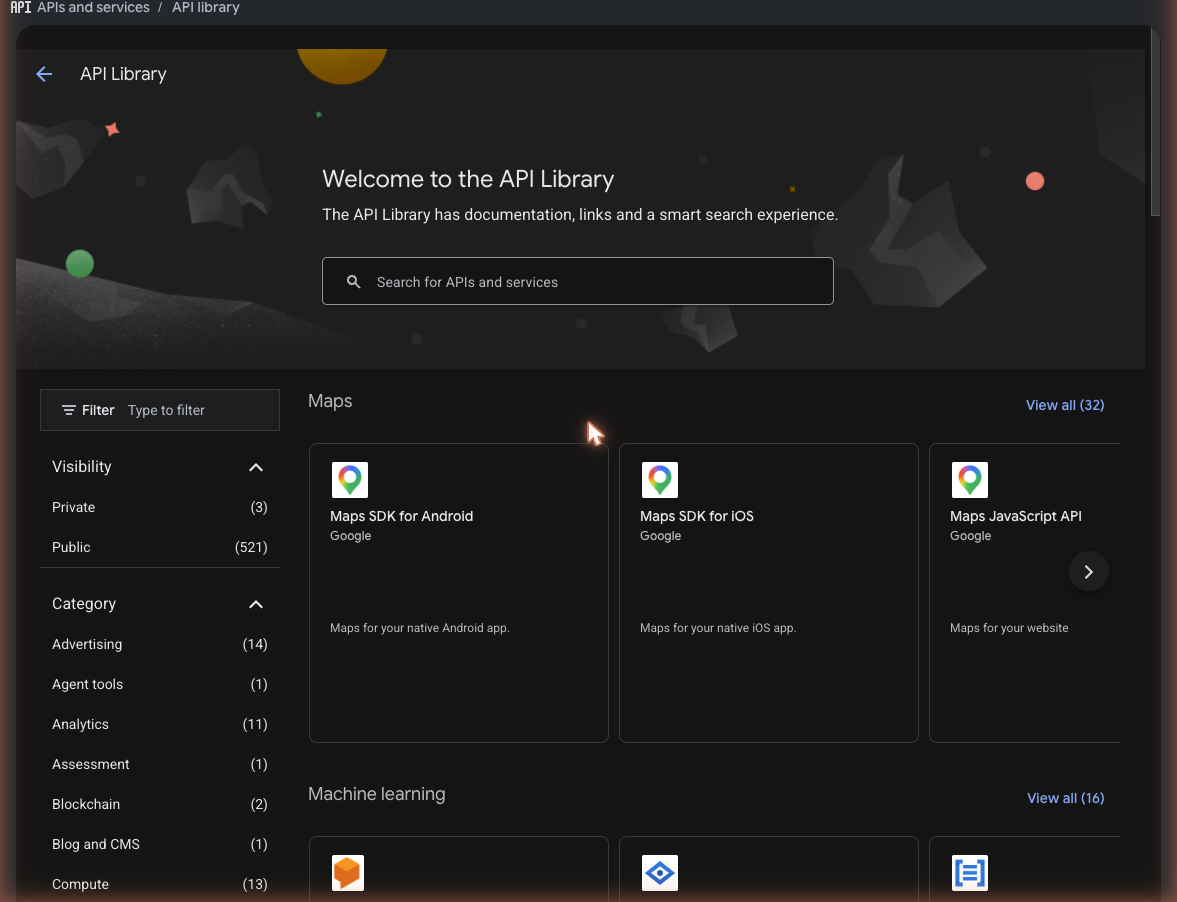Open the Maps JavaScript API title
Screen dimensions: 1177x902
coord(1016,516)
